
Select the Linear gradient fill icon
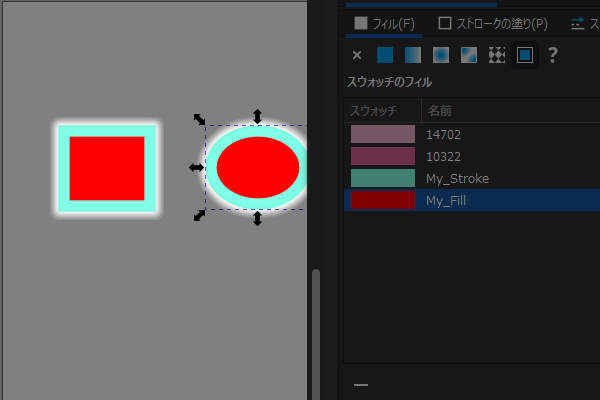[x=413, y=55]
